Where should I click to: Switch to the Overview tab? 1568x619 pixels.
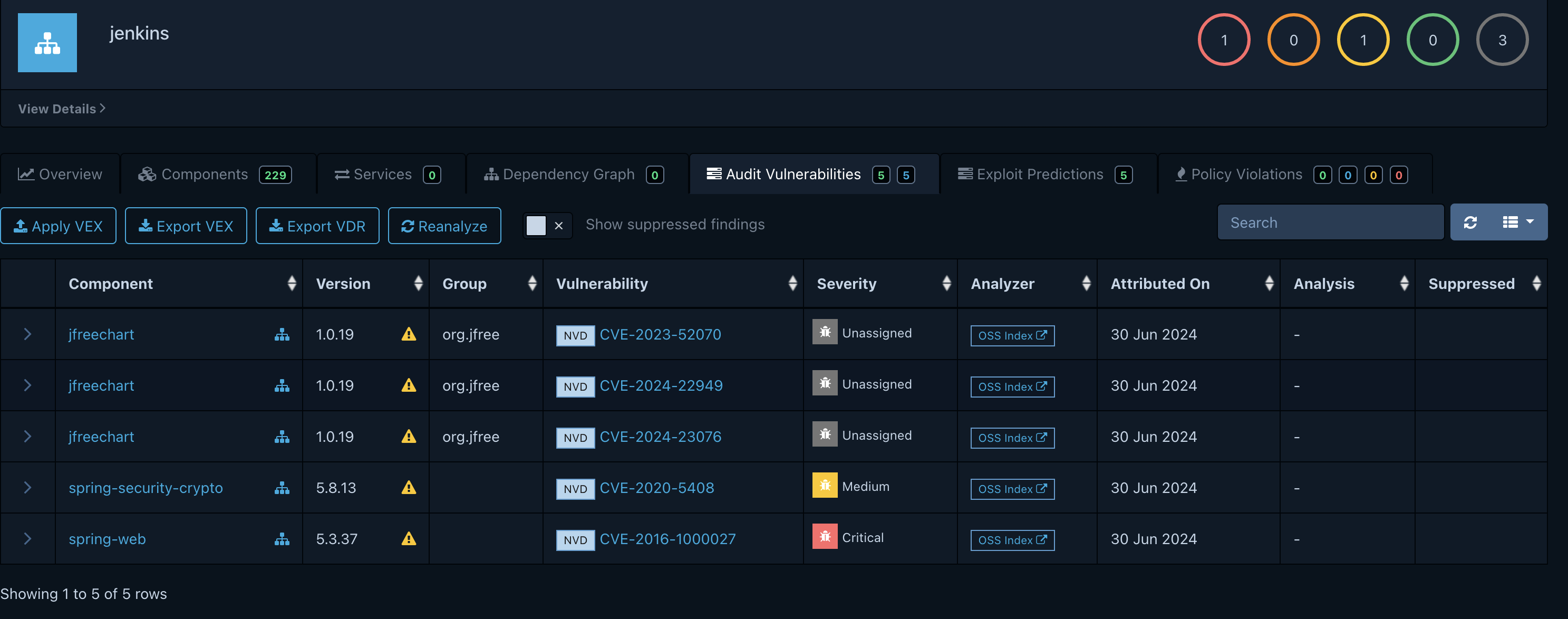(60, 175)
